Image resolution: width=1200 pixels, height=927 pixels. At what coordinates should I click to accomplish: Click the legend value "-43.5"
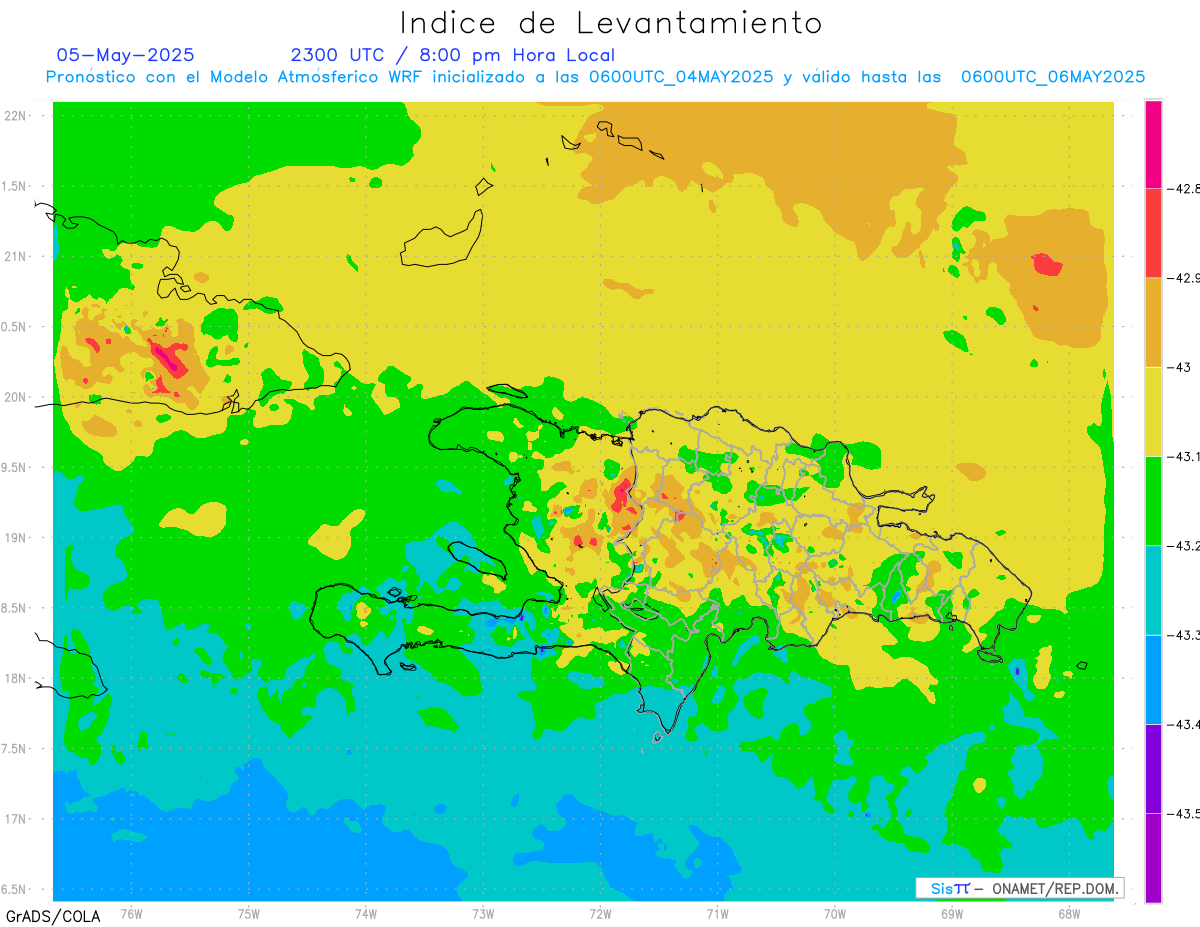pos(1184,813)
